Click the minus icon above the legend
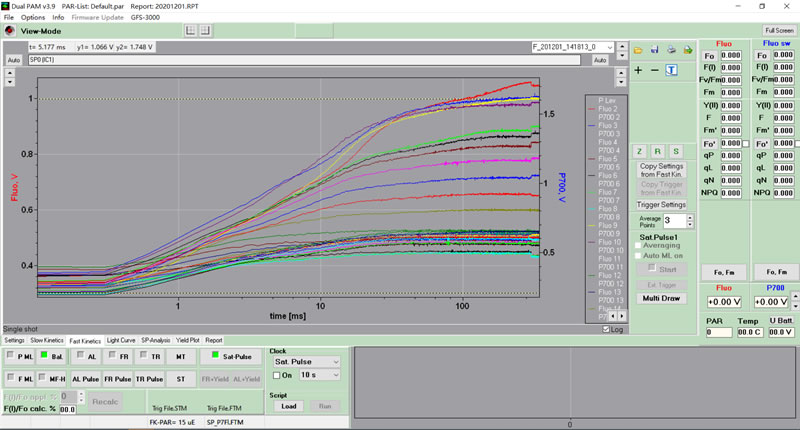The width and height of the screenshot is (800, 430). (655, 70)
